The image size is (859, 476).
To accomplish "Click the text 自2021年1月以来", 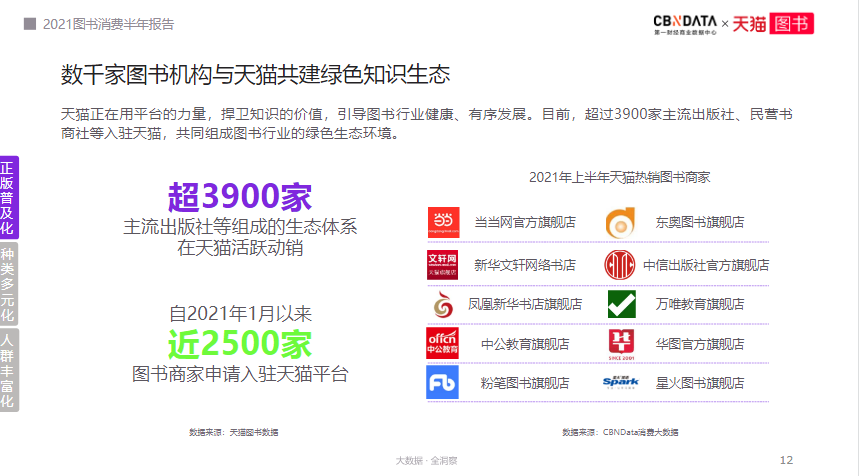I will pyautogui.click(x=240, y=314).
